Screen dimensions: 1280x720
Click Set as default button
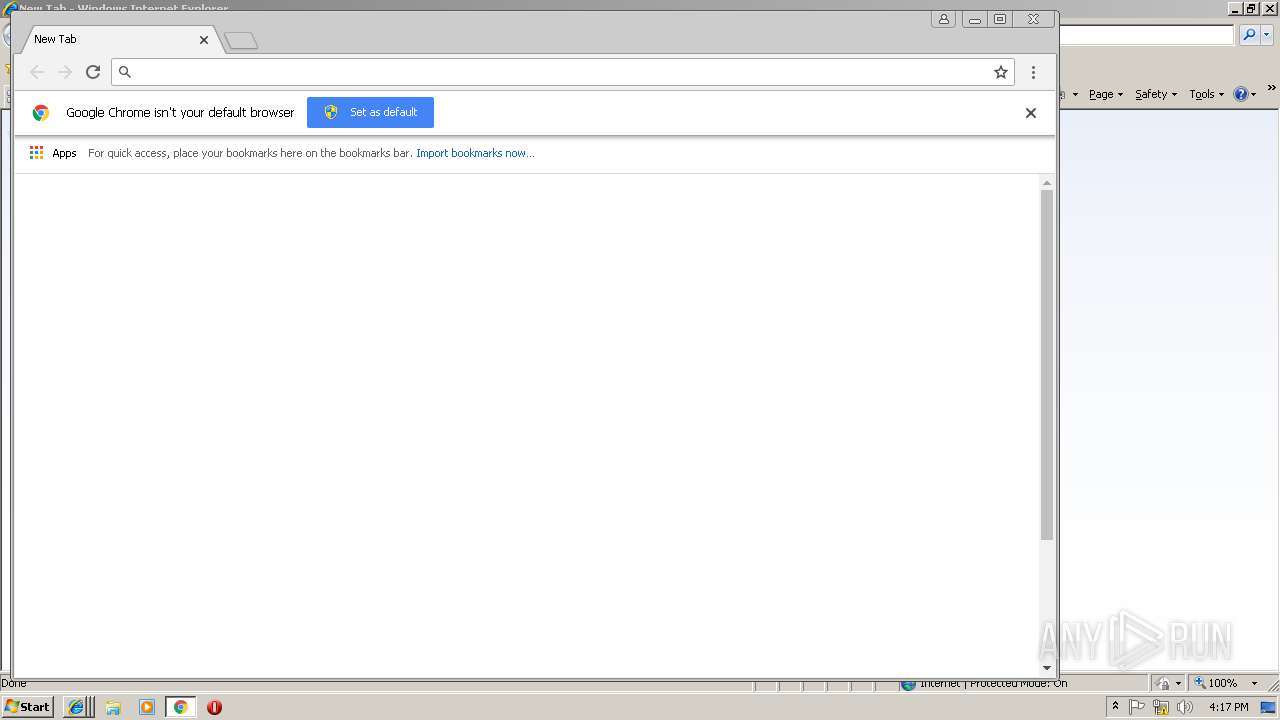click(x=370, y=112)
